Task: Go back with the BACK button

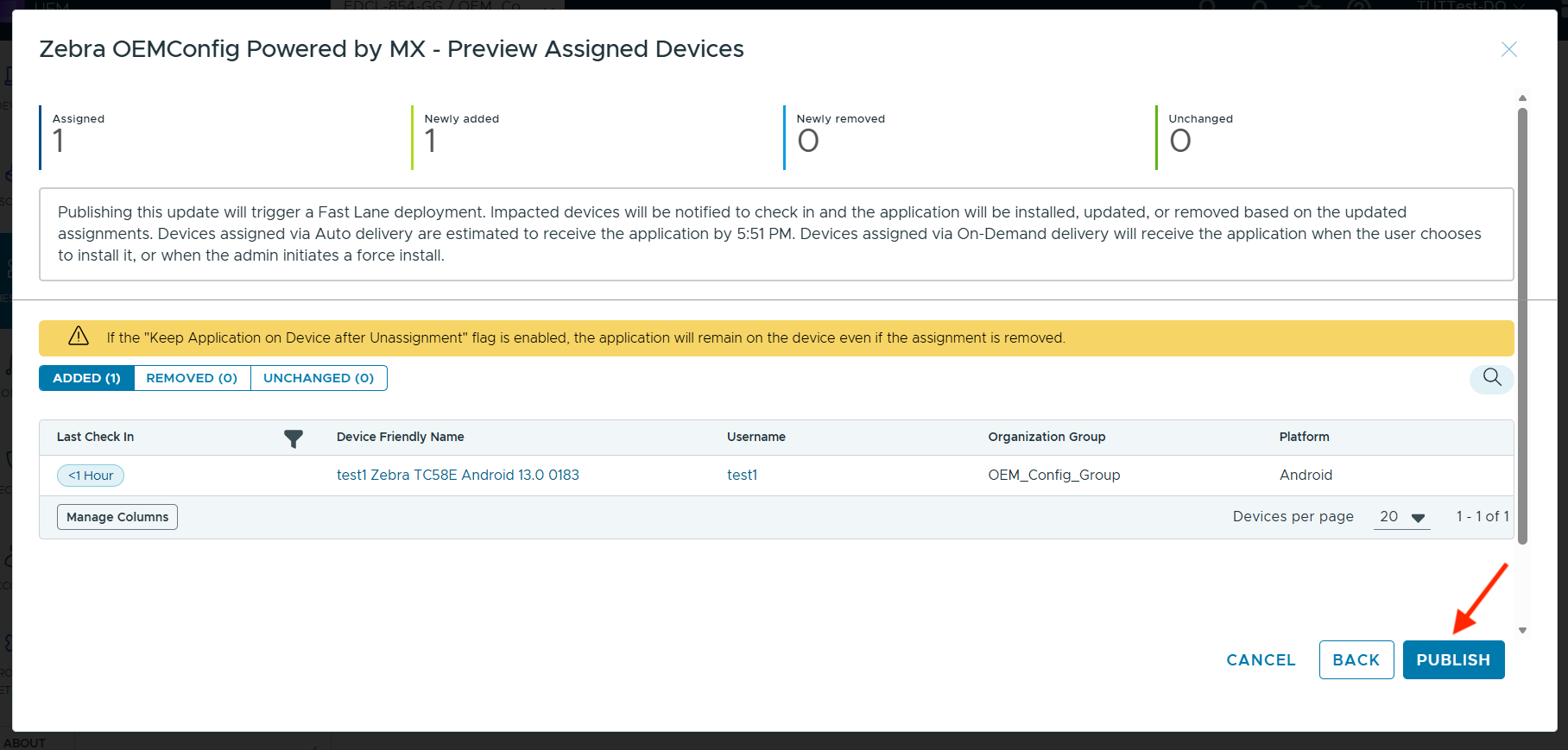Action: tap(1356, 660)
